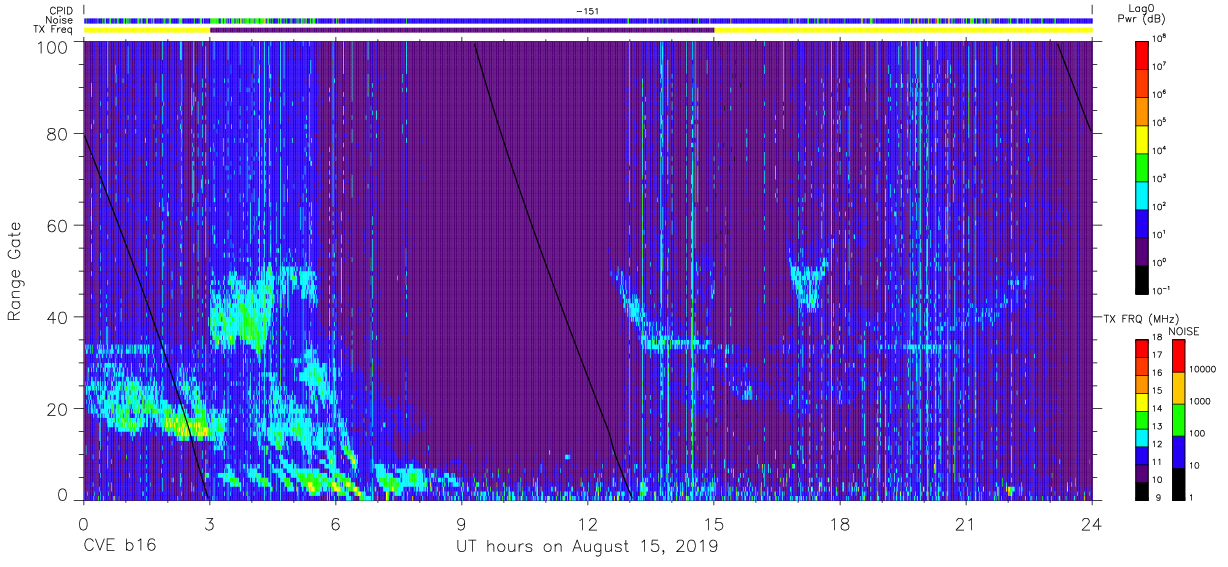
Task: Select cyan segment of TX FRQ colorbar
Action: 1142,438
